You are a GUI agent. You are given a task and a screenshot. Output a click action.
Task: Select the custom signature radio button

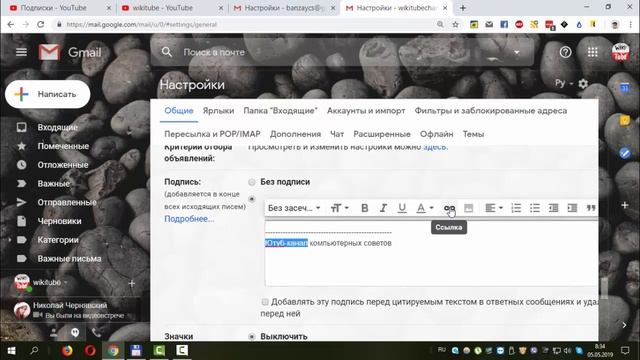pos(252,199)
